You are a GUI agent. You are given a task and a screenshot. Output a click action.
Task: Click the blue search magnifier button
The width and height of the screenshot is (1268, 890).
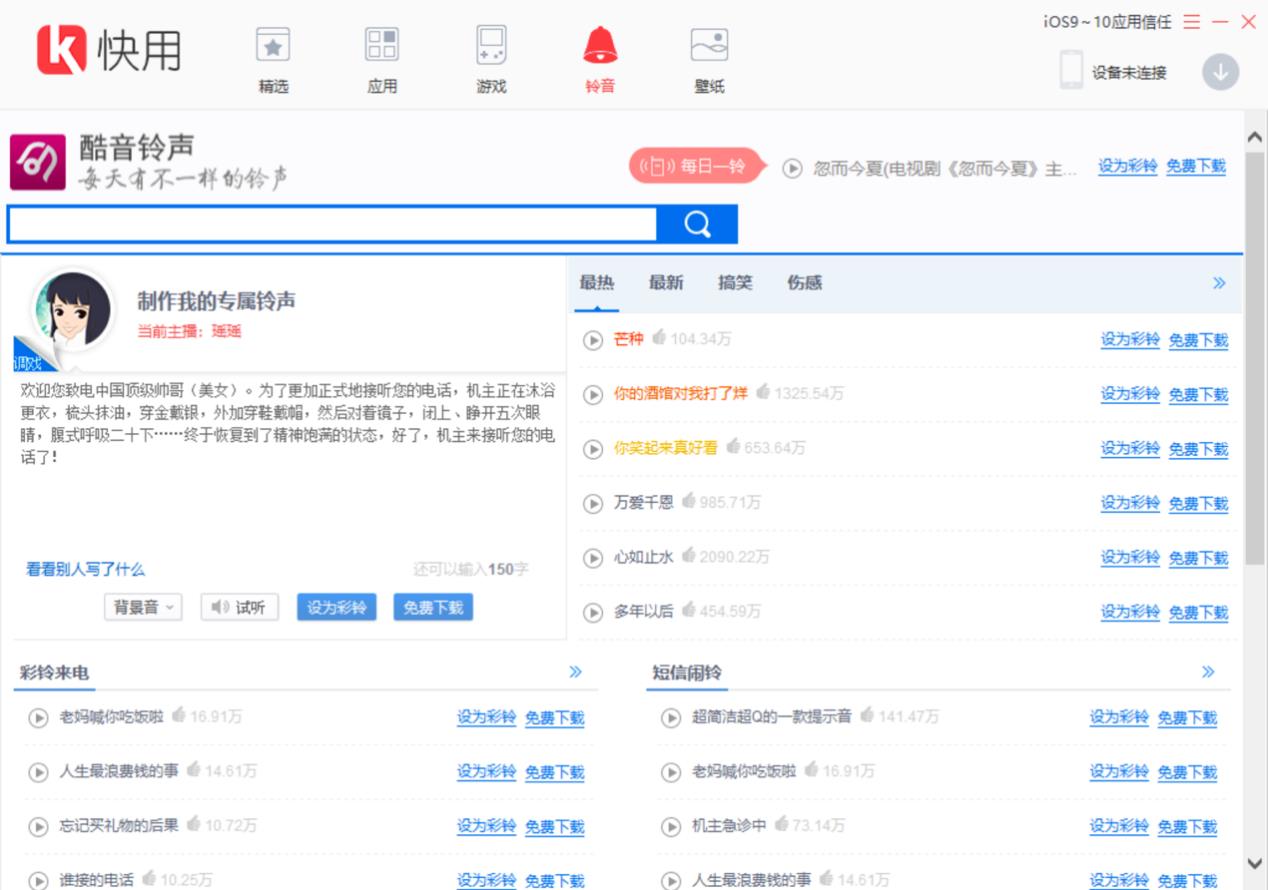pos(697,224)
